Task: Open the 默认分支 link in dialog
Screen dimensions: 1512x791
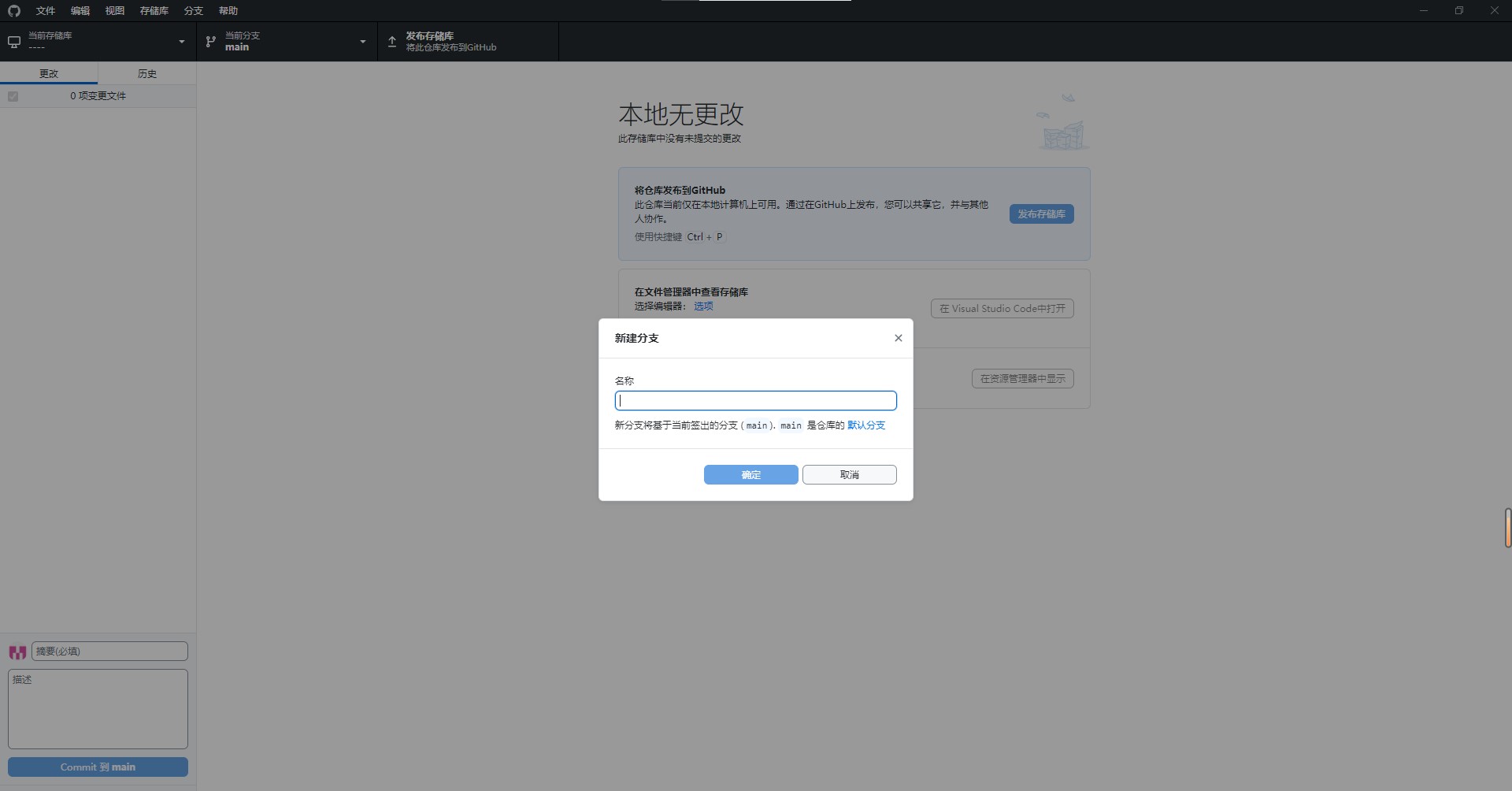Action: click(x=865, y=425)
